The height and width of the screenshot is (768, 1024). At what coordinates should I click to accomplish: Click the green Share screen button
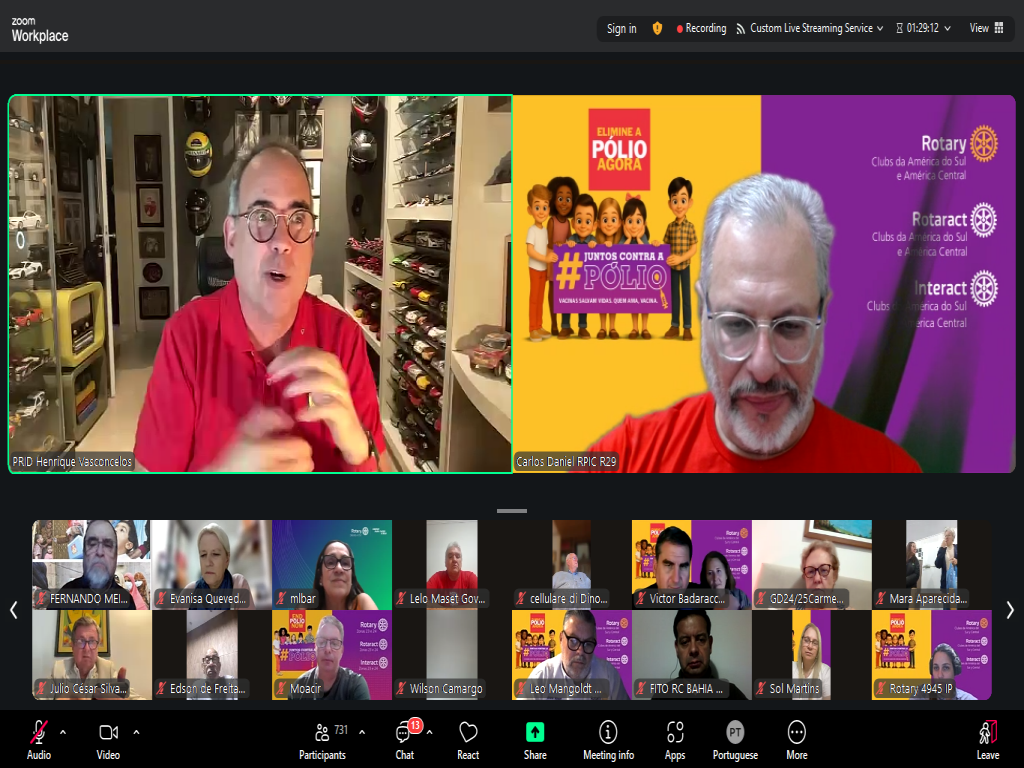pyautogui.click(x=535, y=740)
